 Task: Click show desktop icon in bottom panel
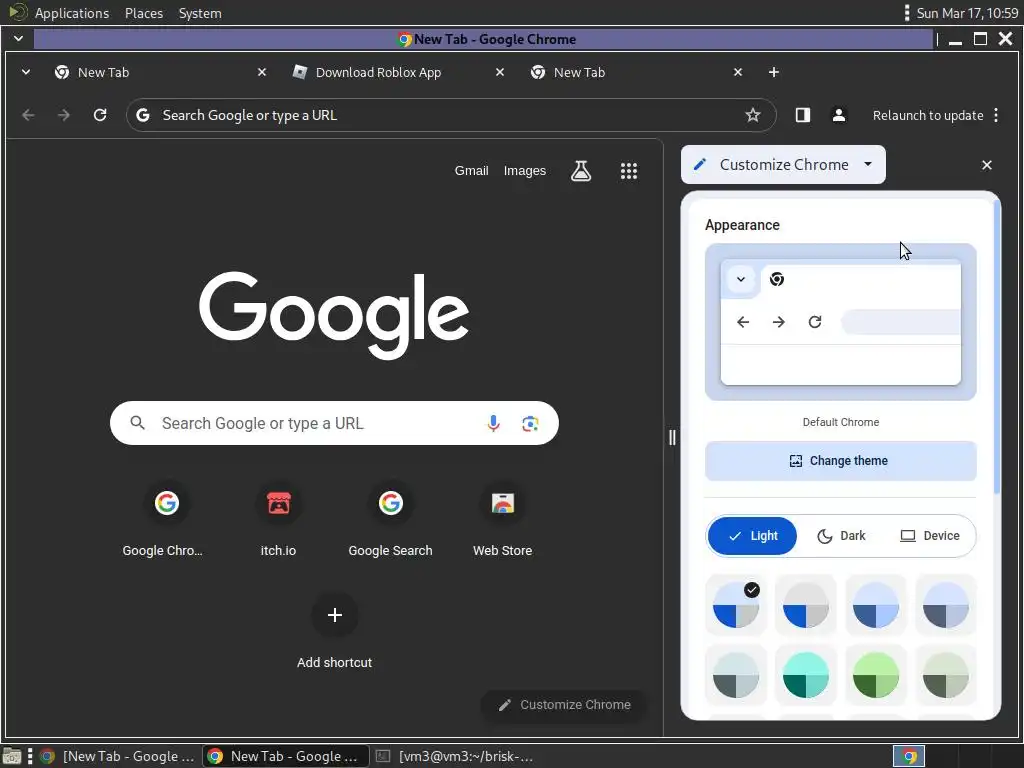(12, 756)
